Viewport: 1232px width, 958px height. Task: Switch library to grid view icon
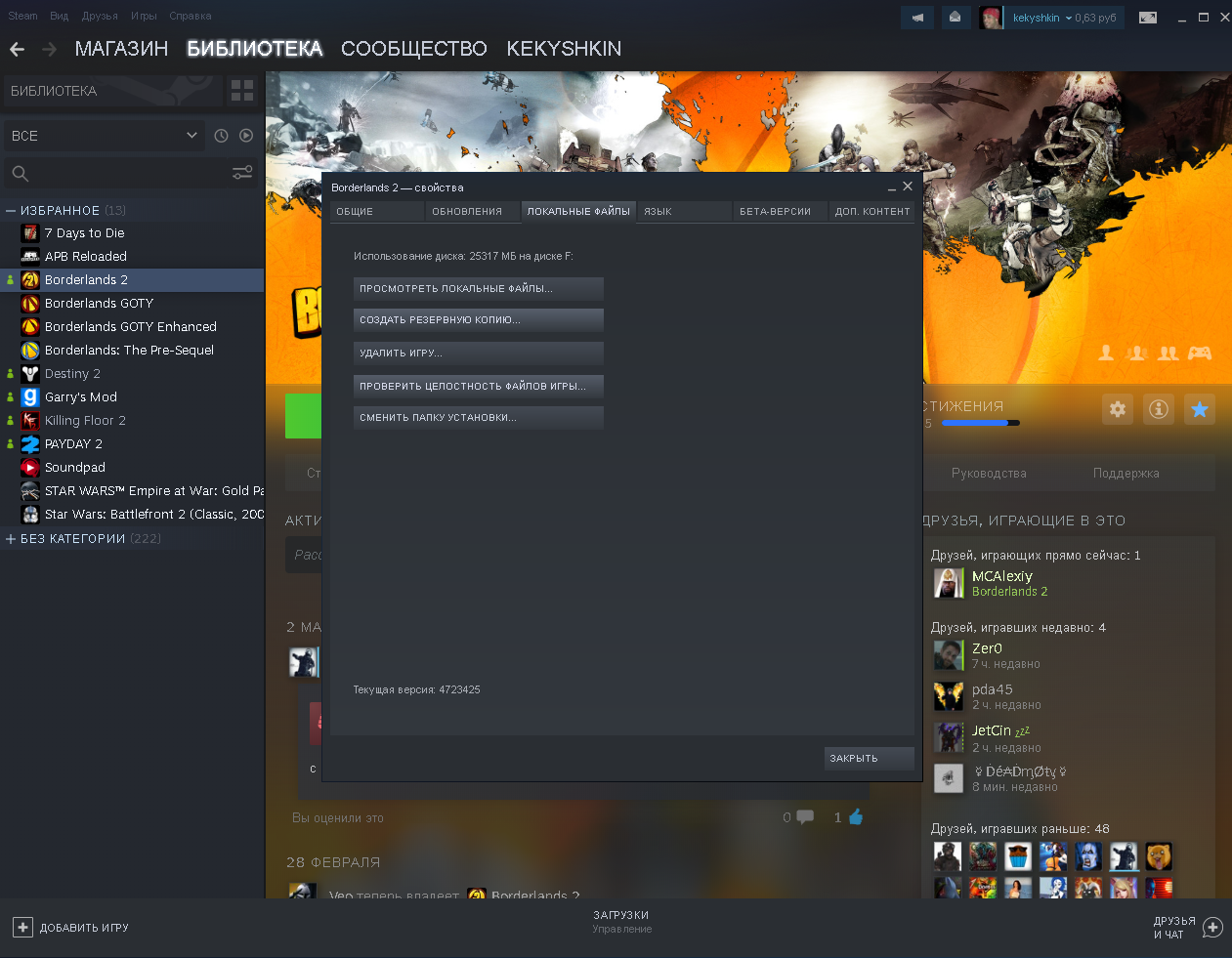(242, 91)
